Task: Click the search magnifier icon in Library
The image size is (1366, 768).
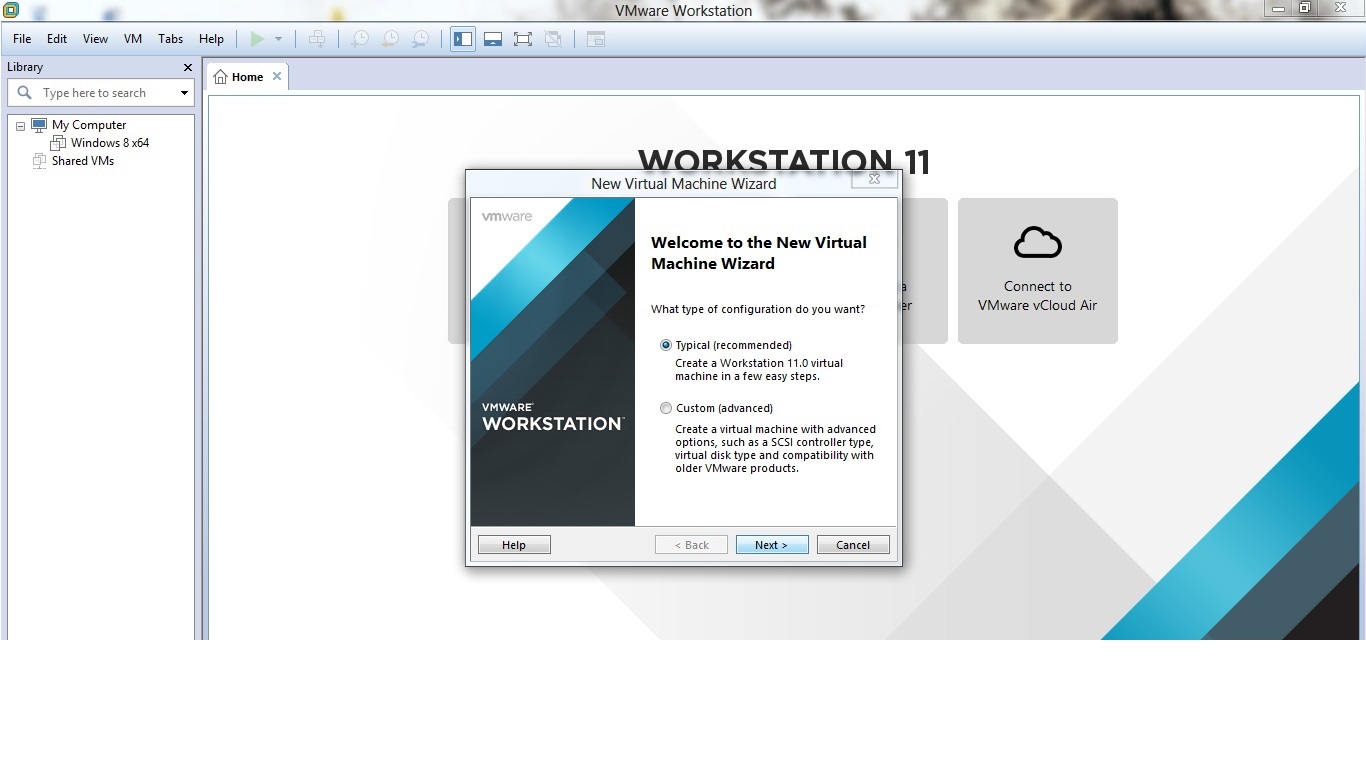Action: coord(25,93)
